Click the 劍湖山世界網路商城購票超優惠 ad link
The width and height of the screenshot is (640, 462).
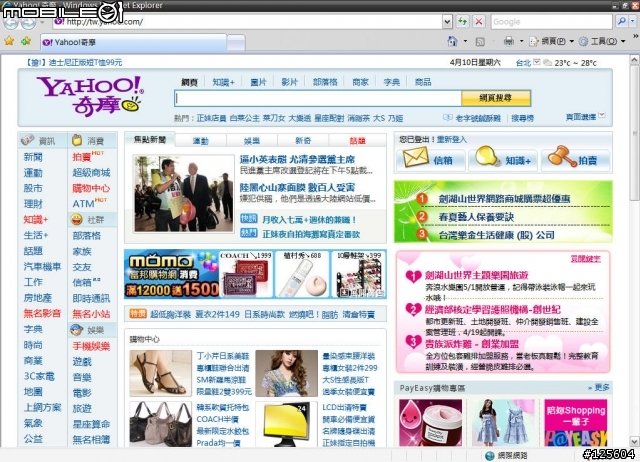click(x=504, y=199)
